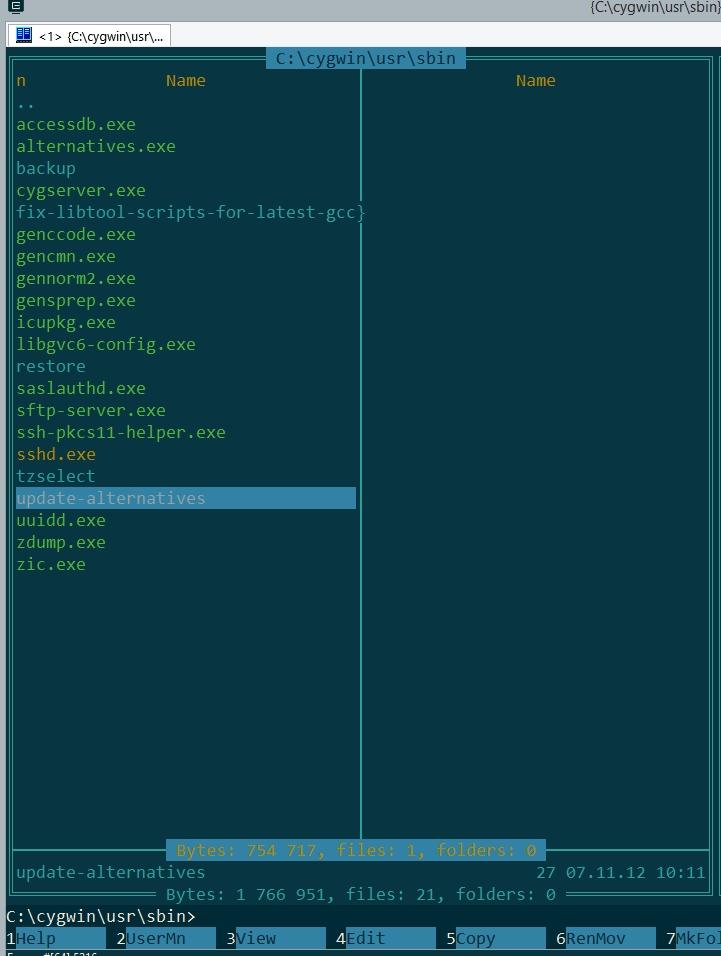721x956 pixels.
Task: Select the backup file entry
Action: [46, 168]
